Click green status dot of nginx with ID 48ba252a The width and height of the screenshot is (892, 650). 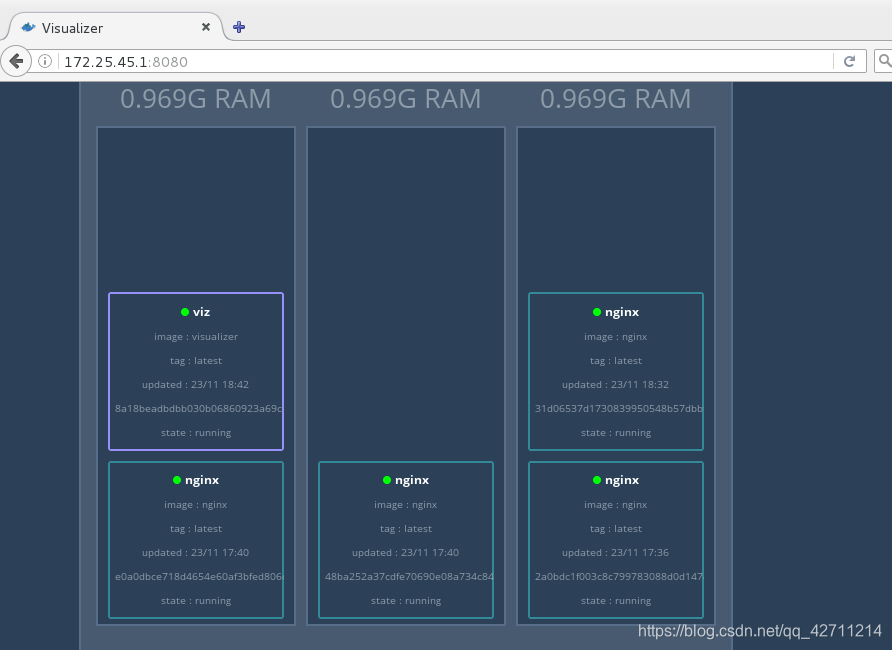pyautogui.click(x=387, y=480)
